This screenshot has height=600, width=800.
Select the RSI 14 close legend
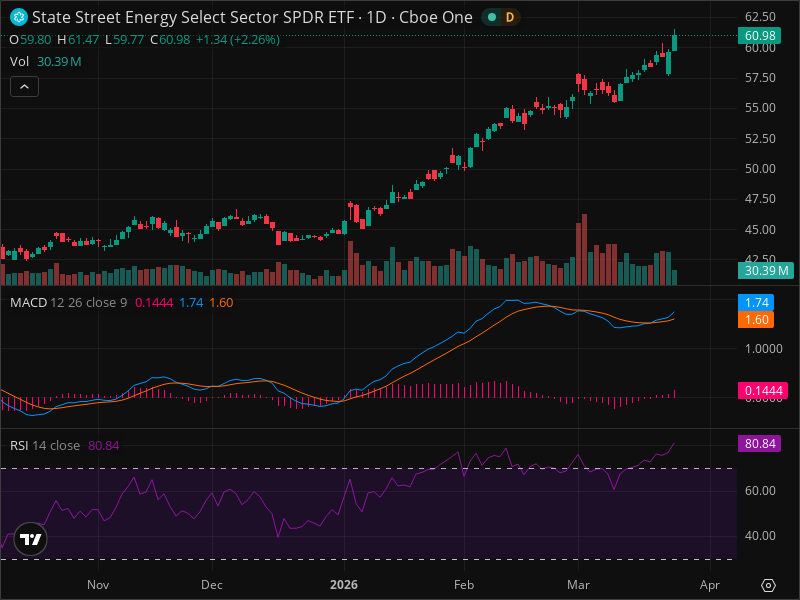(x=45, y=445)
